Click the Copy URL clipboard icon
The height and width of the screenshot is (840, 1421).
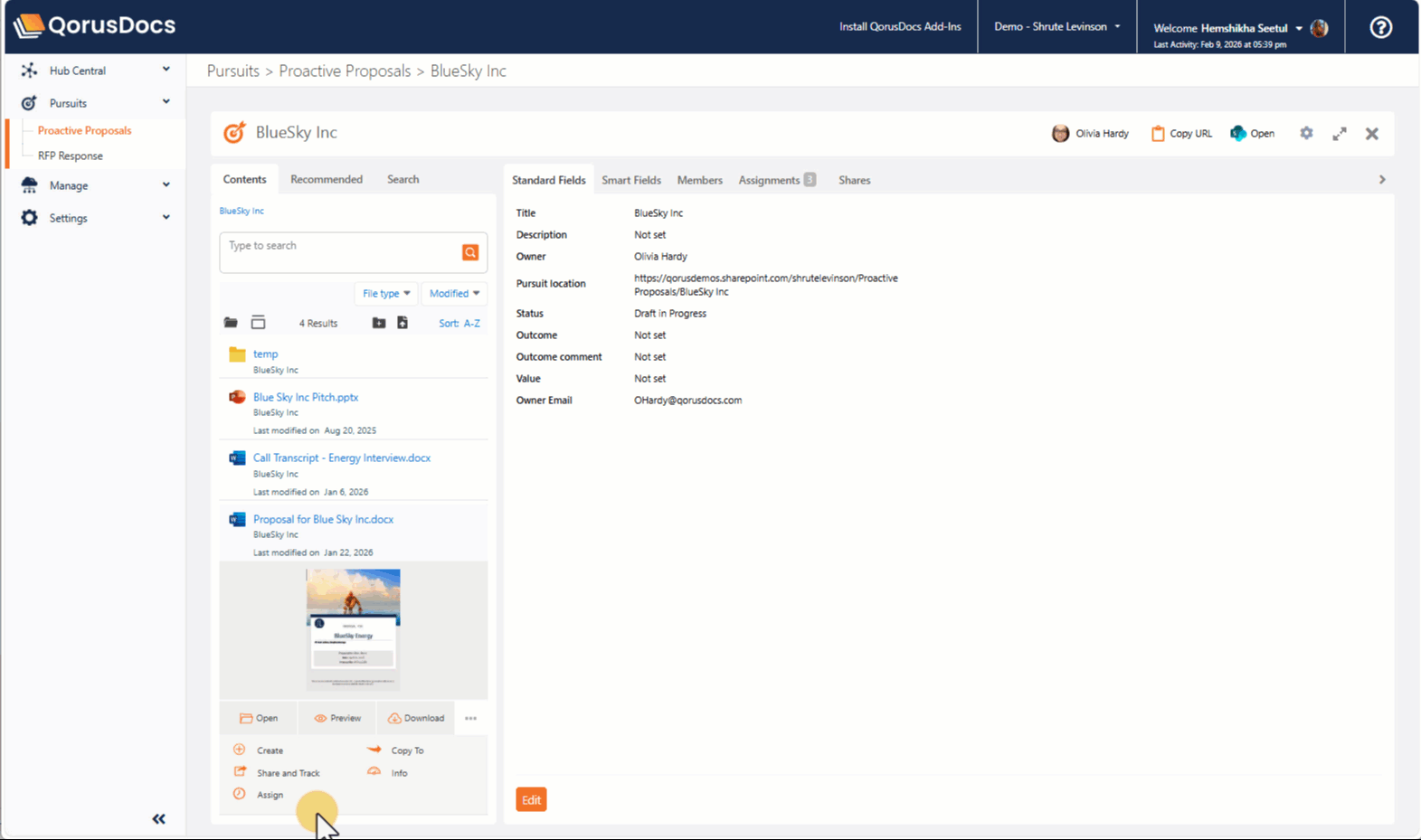1158,133
